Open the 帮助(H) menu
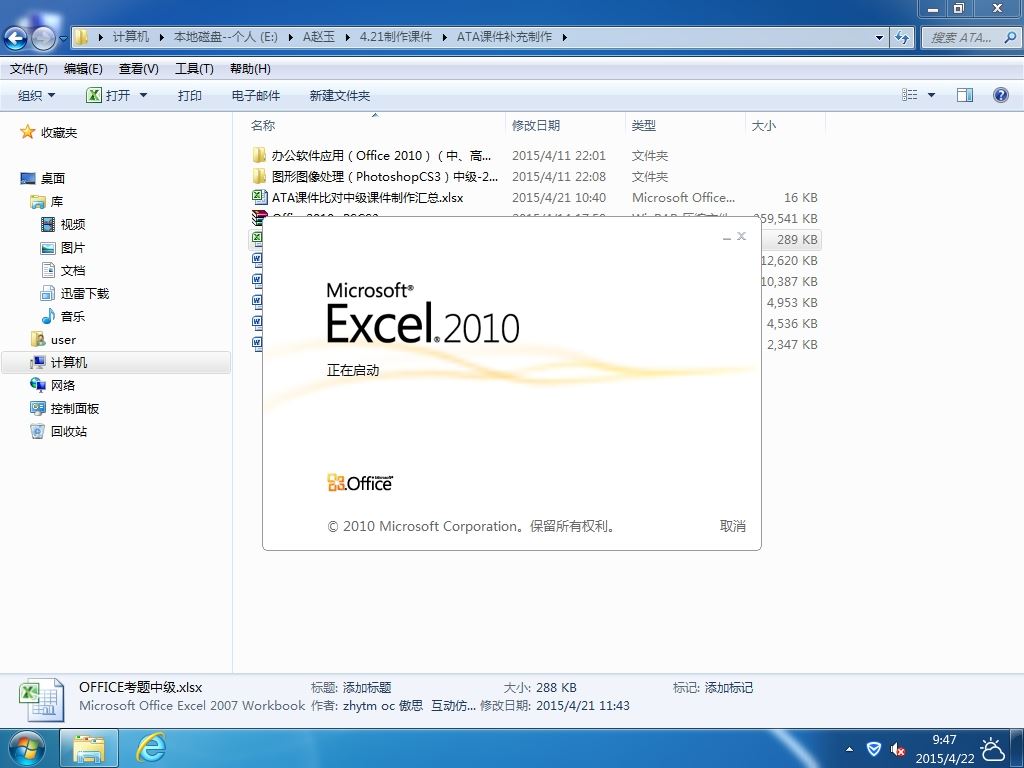Image resolution: width=1024 pixels, height=768 pixels. coord(250,69)
